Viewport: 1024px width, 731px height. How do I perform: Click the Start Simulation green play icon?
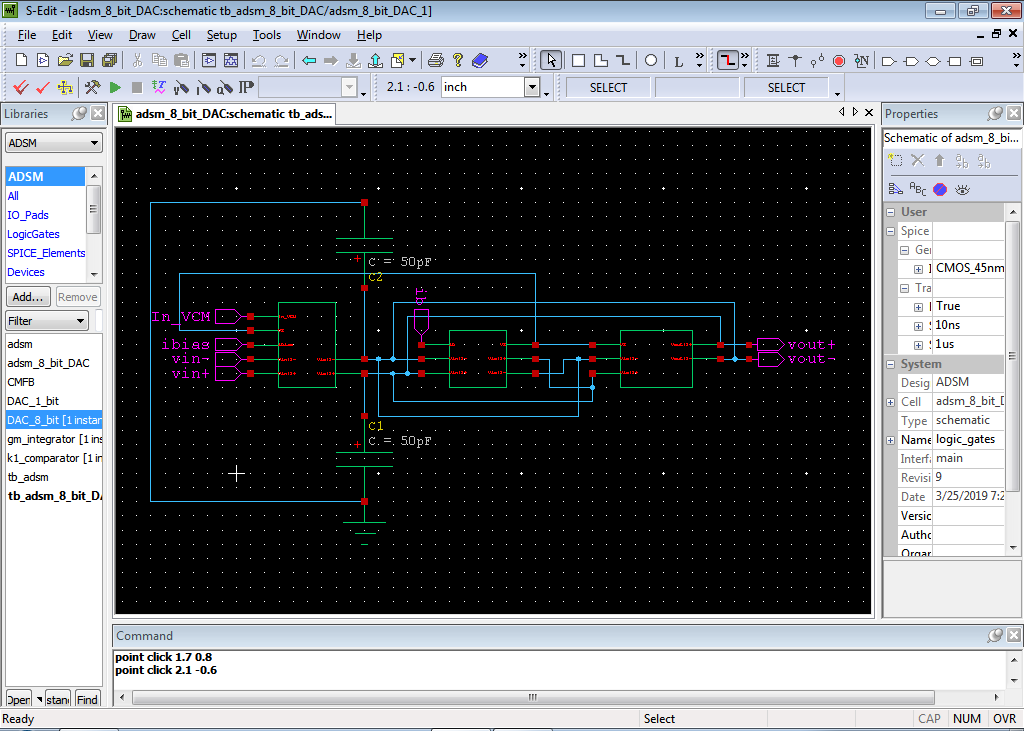[x=115, y=87]
